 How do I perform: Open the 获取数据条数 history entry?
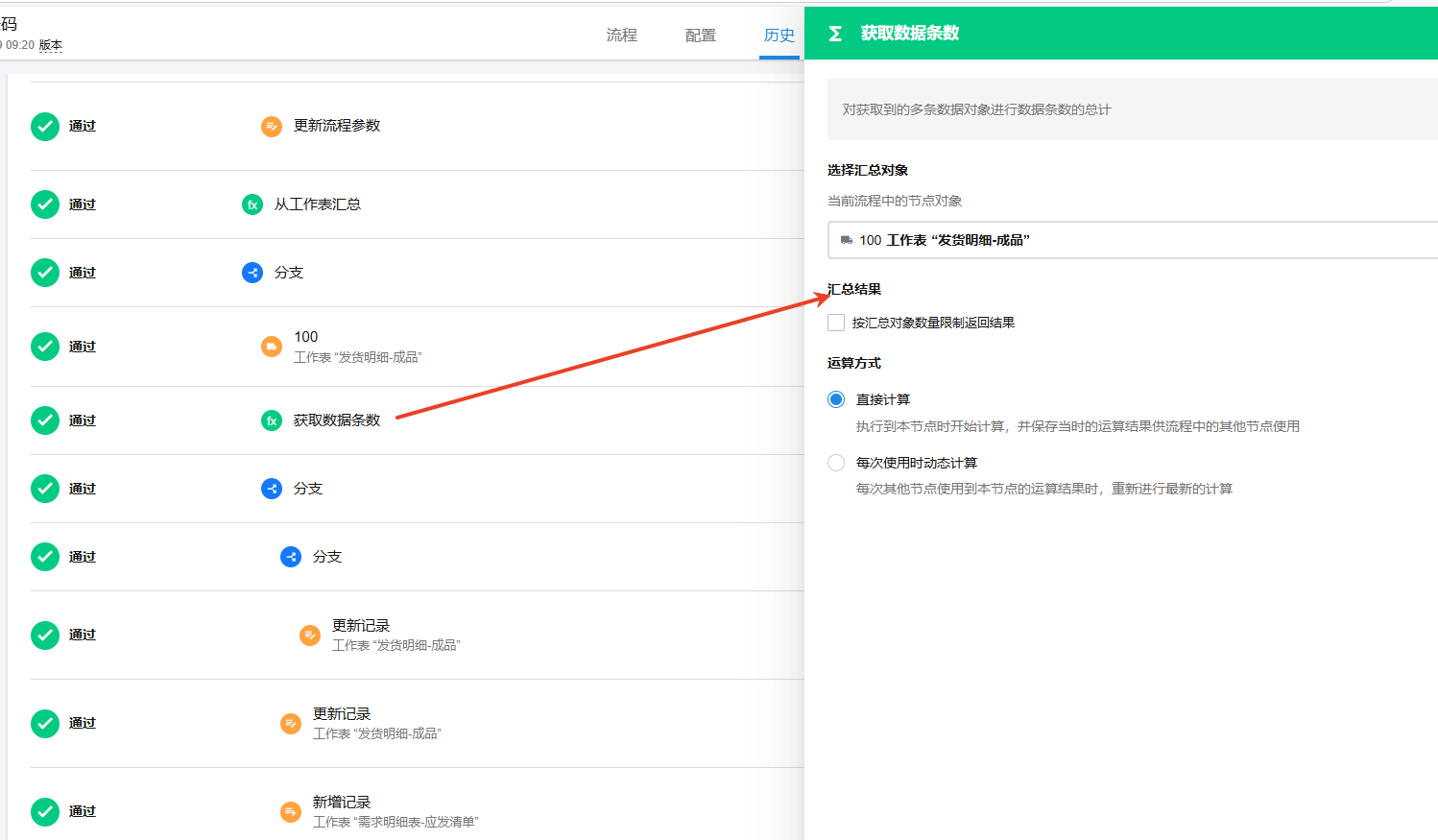337,420
